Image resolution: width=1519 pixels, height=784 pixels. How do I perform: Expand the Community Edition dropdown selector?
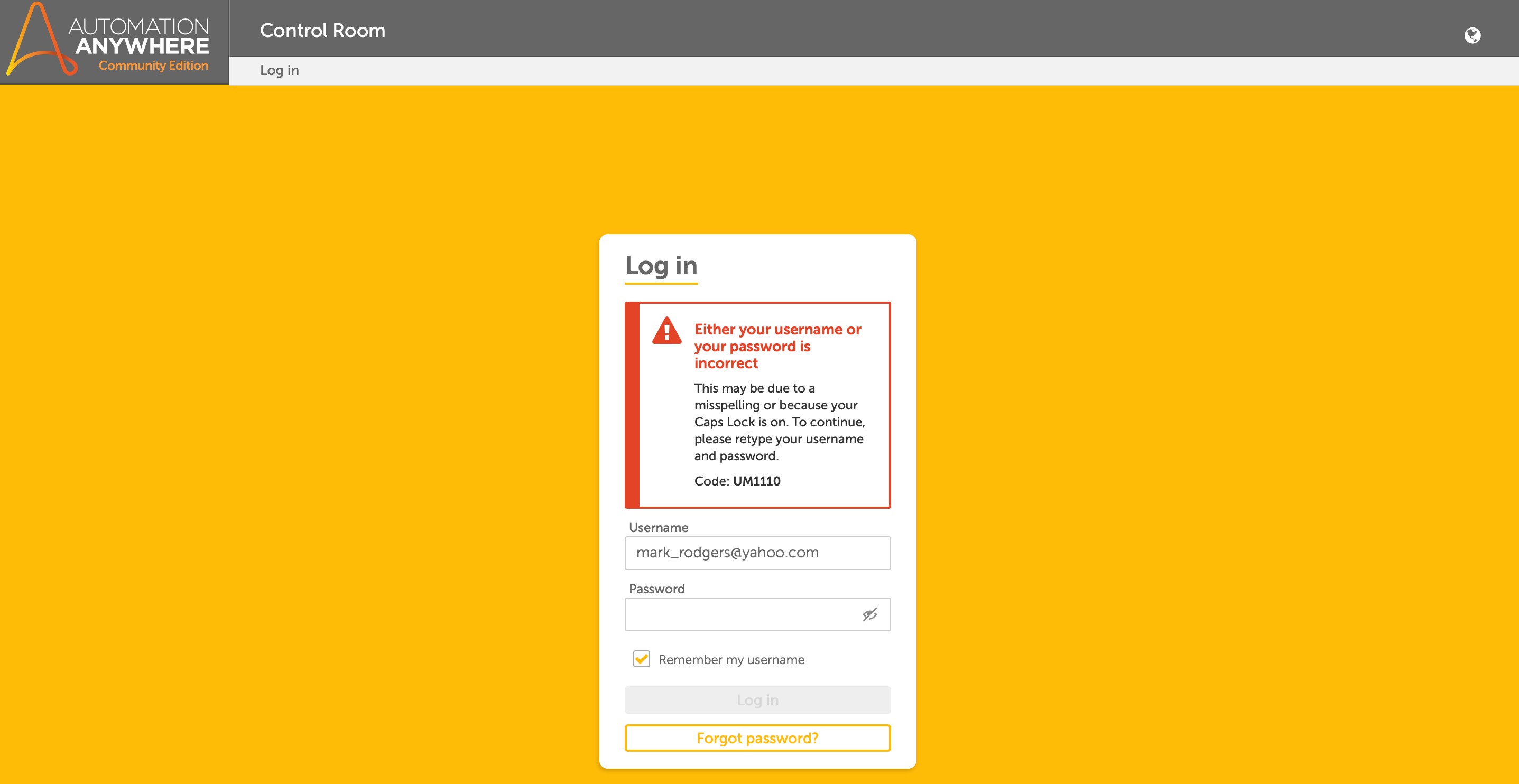pyautogui.click(x=154, y=66)
